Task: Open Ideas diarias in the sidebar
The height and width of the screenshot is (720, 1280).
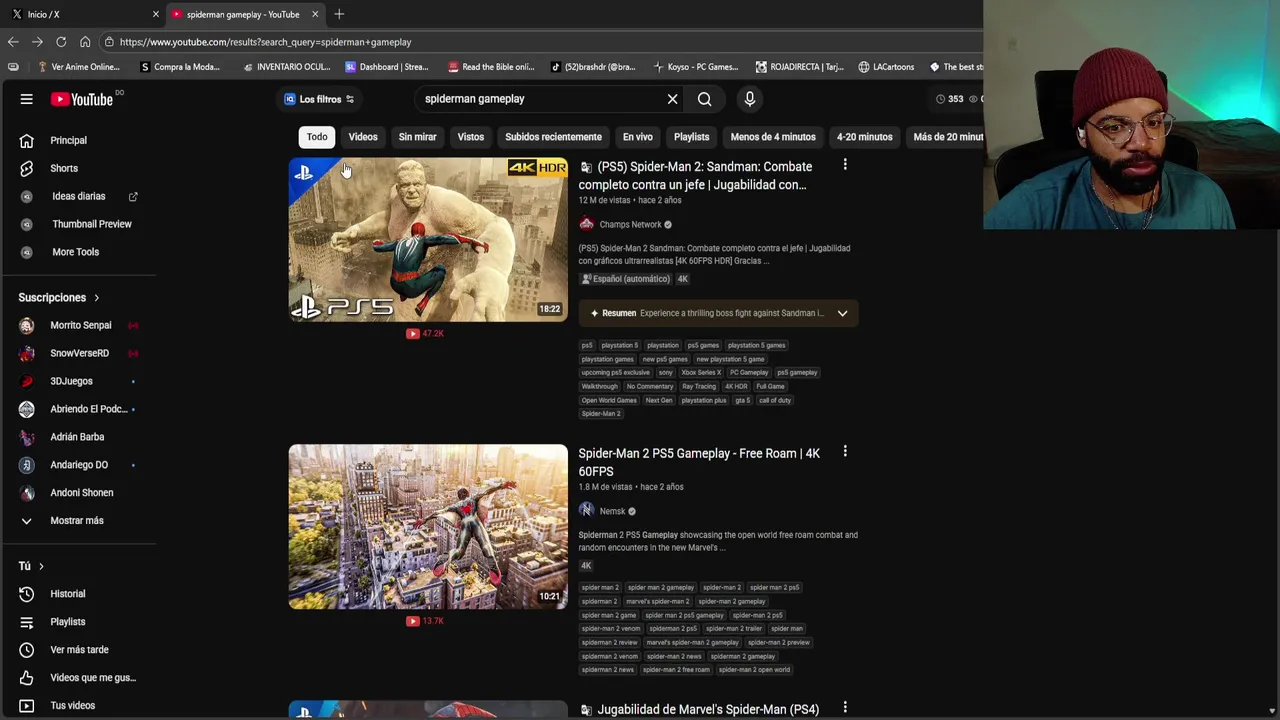Action: coord(78,196)
